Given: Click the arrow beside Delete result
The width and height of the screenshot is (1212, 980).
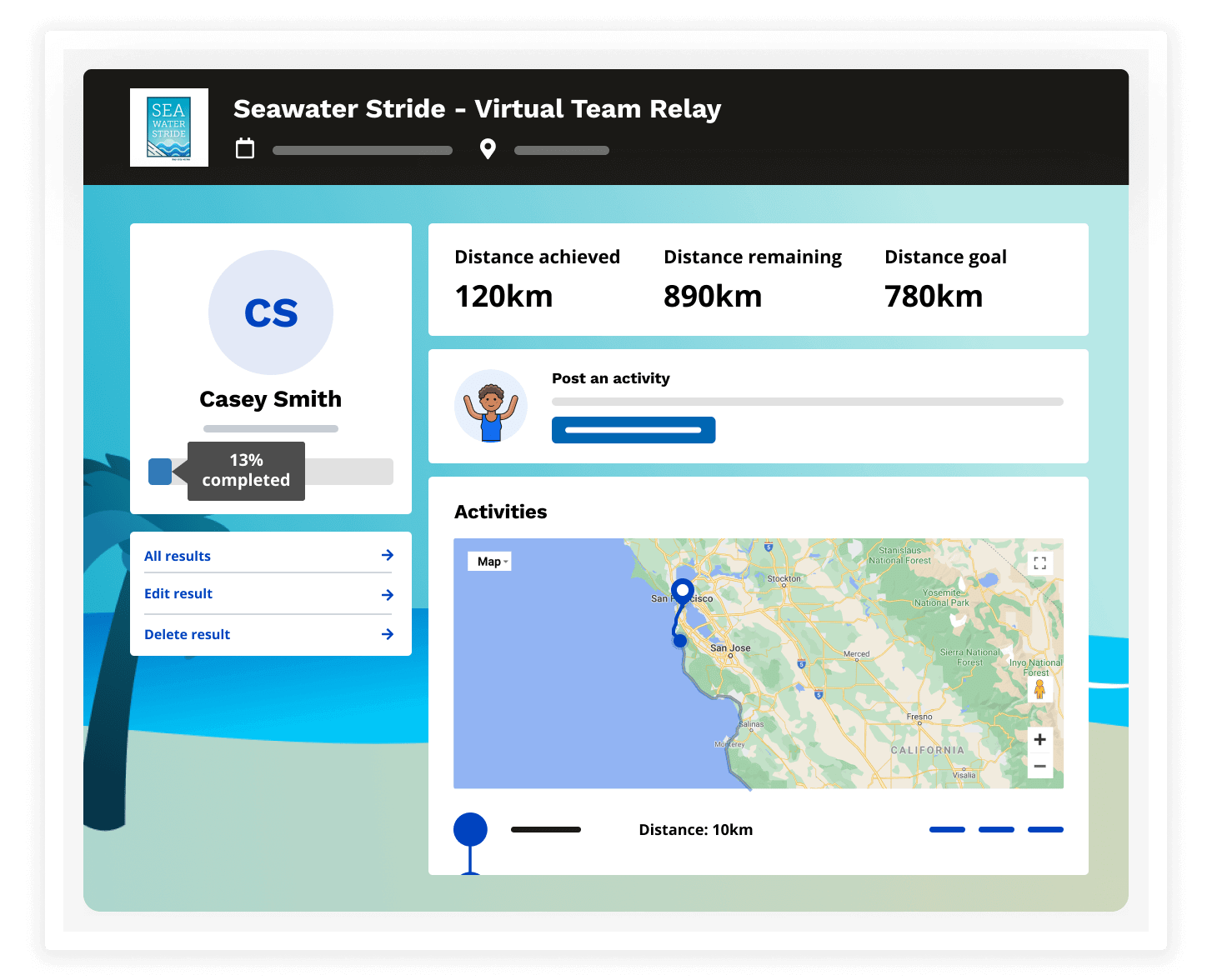Looking at the screenshot, I should coord(388,634).
